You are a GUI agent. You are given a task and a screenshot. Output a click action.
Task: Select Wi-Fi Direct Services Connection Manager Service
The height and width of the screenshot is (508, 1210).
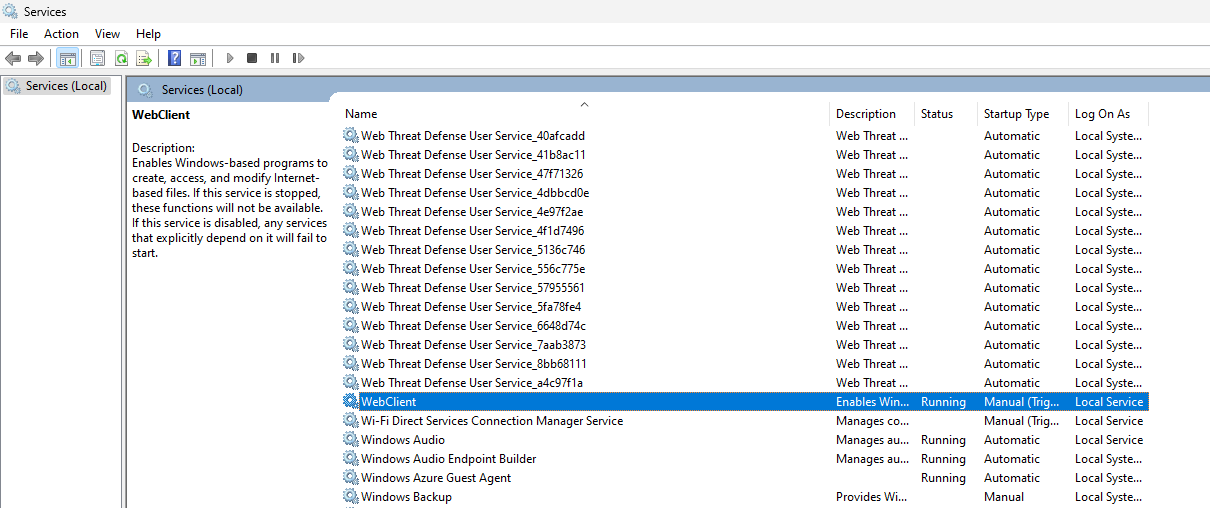tap(492, 421)
